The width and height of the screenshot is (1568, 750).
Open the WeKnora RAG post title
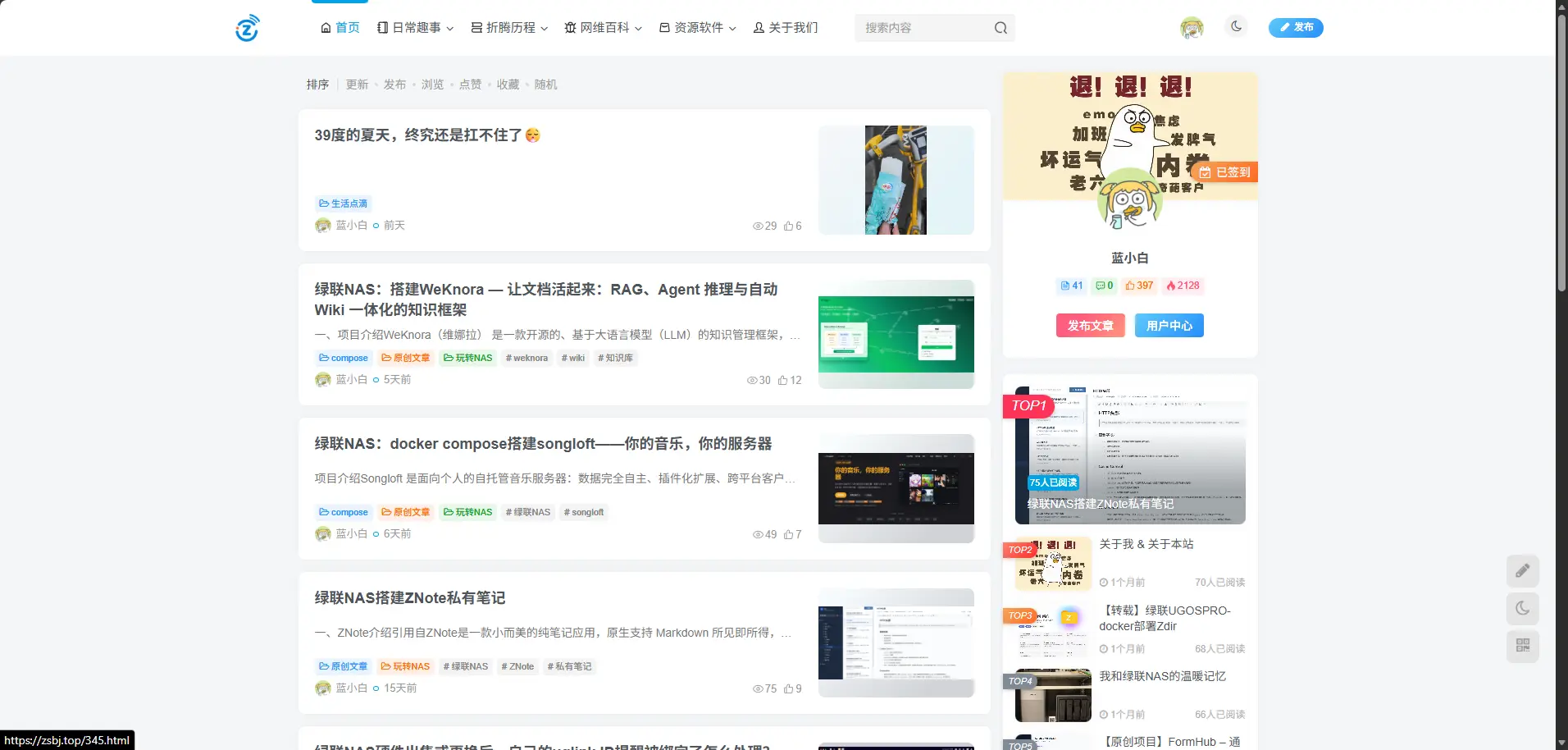click(x=546, y=300)
